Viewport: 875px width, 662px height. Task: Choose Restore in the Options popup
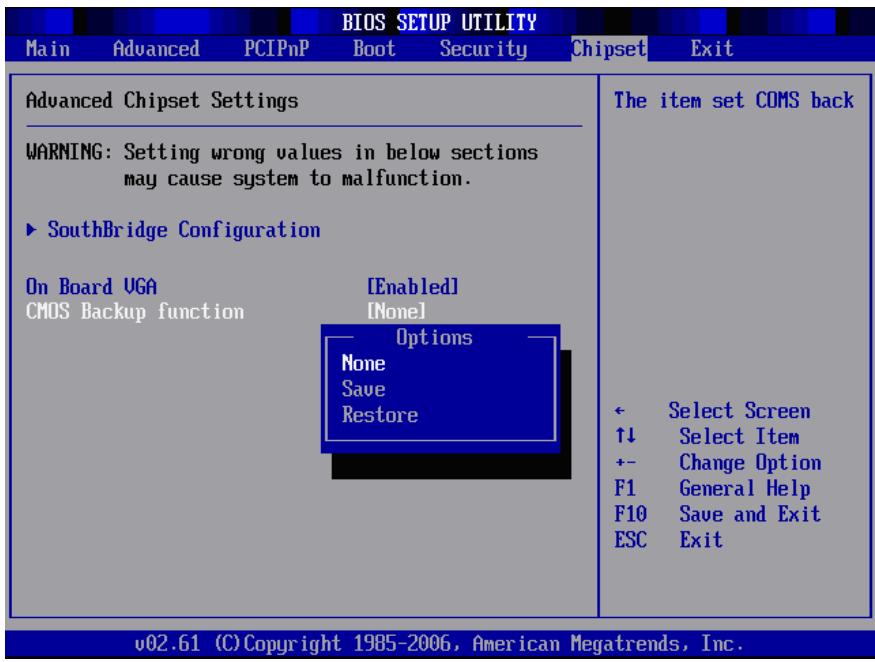tap(379, 415)
